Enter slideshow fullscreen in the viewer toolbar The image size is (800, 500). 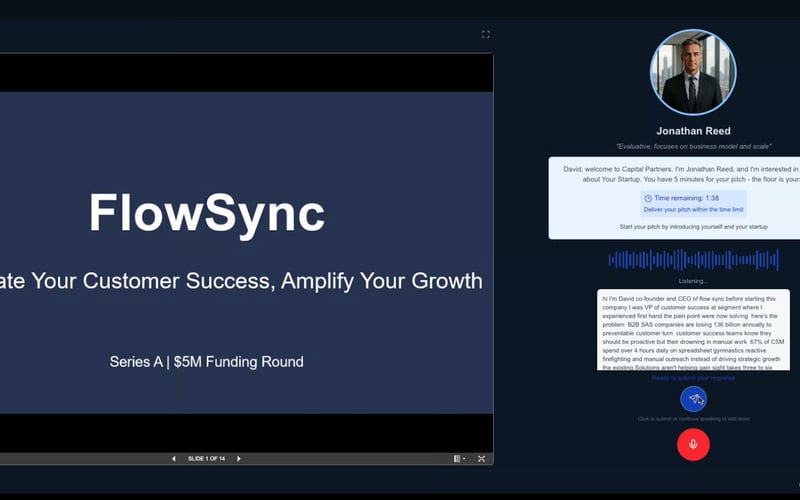click(x=481, y=459)
